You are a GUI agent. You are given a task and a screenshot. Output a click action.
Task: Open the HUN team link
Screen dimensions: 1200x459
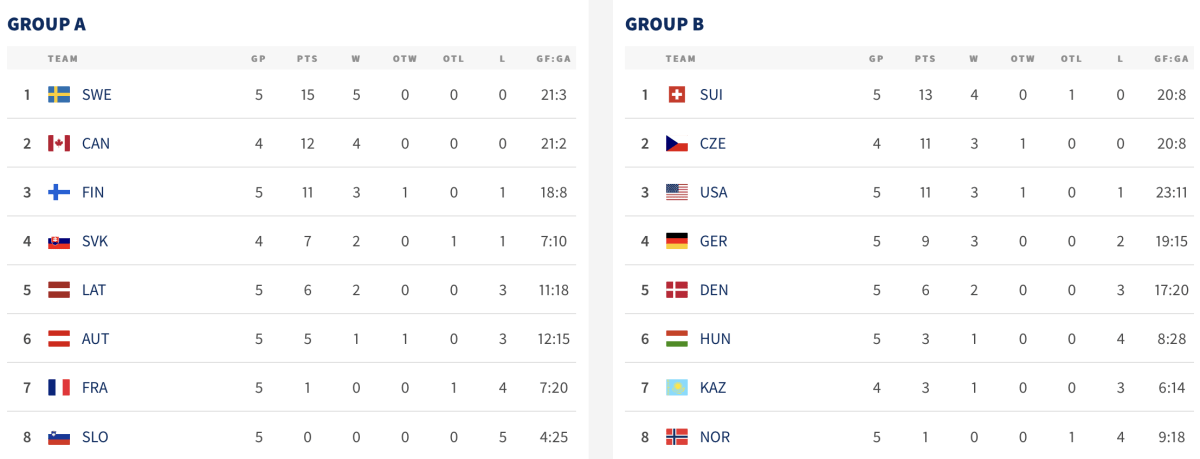(x=715, y=339)
